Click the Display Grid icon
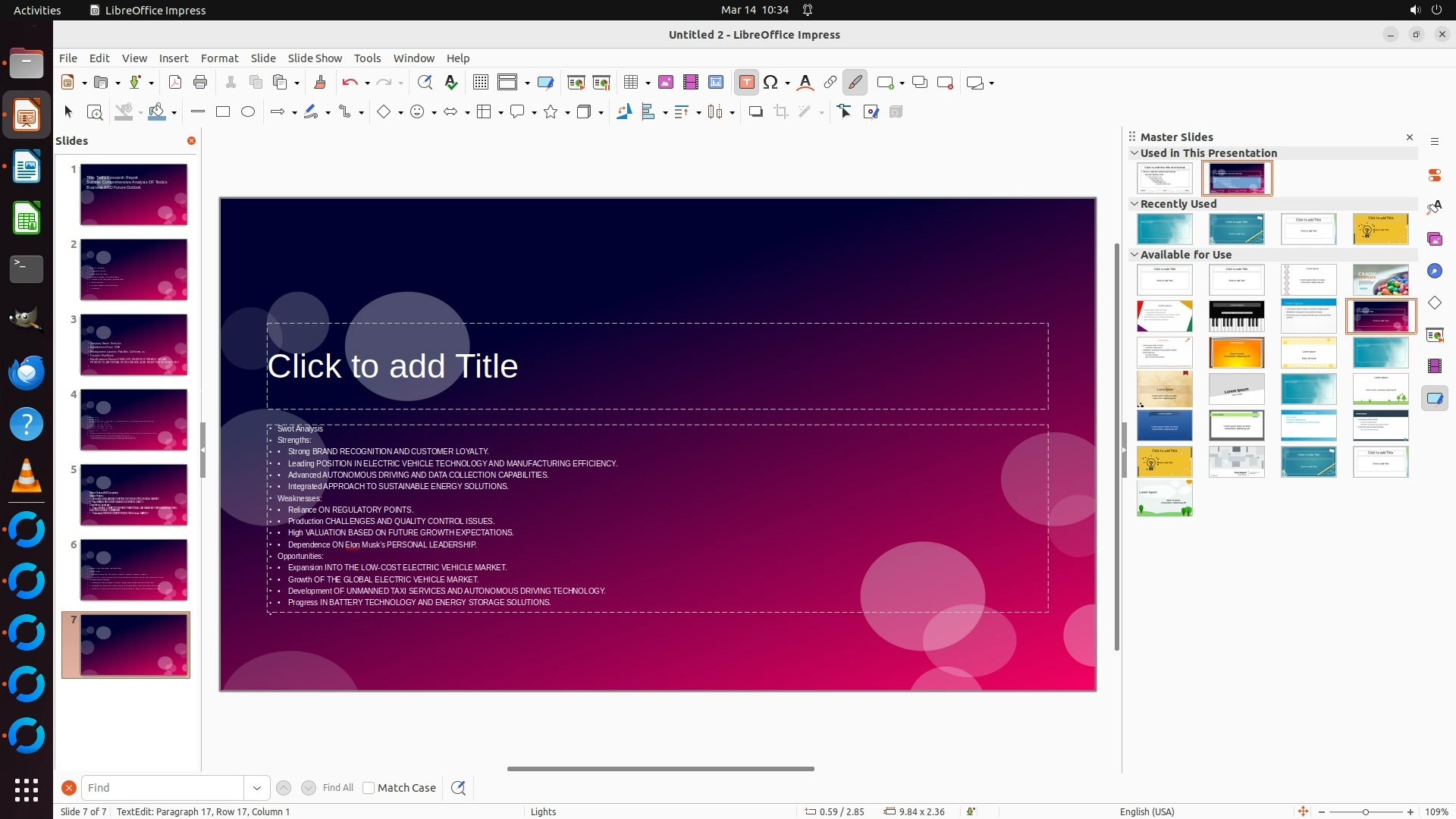Image resolution: width=1456 pixels, height=819 pixels. click(x=480, y=83)
